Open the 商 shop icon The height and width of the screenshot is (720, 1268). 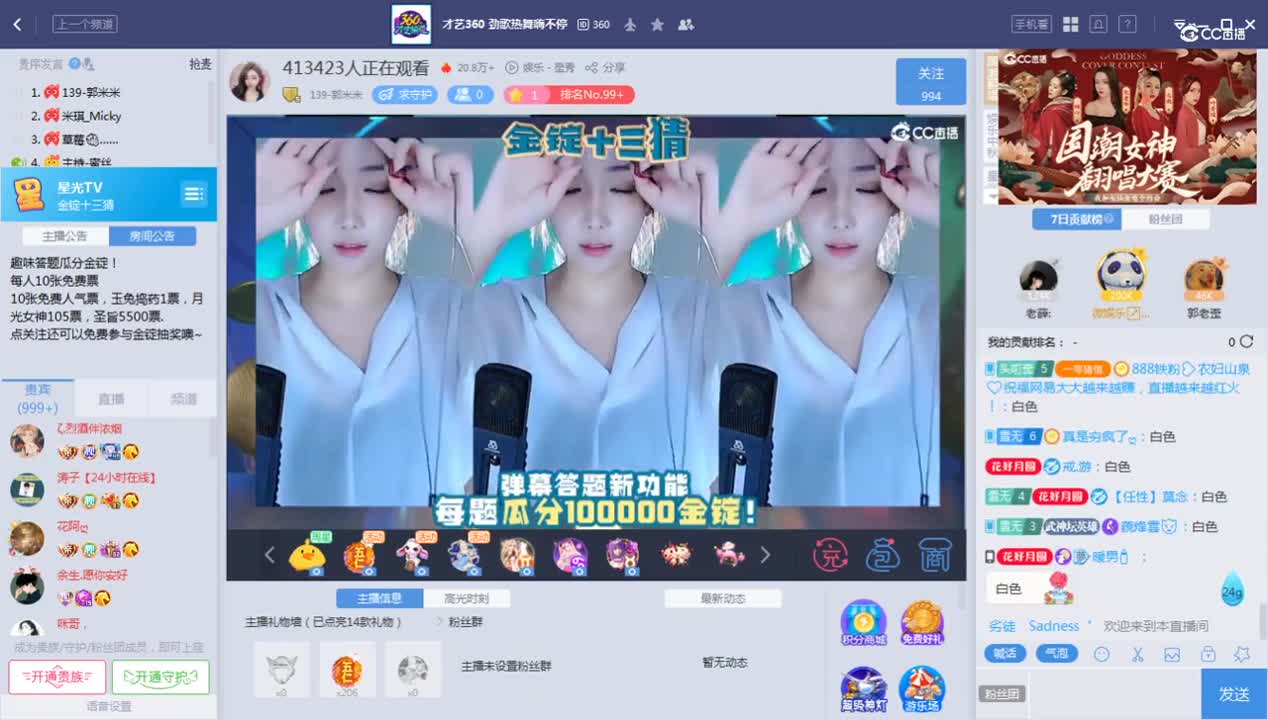tap(934, 555)
